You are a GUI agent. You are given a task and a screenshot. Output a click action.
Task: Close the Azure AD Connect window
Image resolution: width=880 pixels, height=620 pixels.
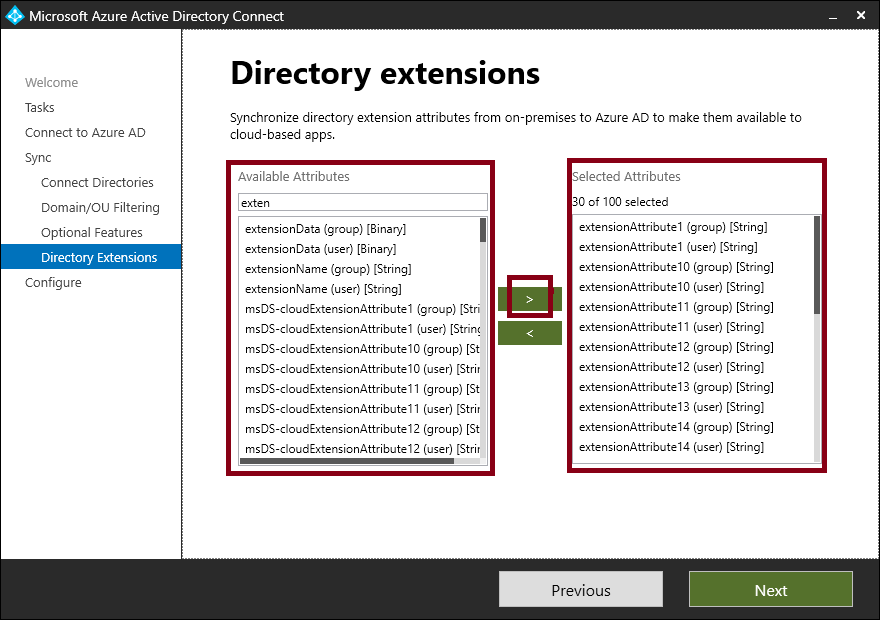pyautogui.click(x=861, y=16)
